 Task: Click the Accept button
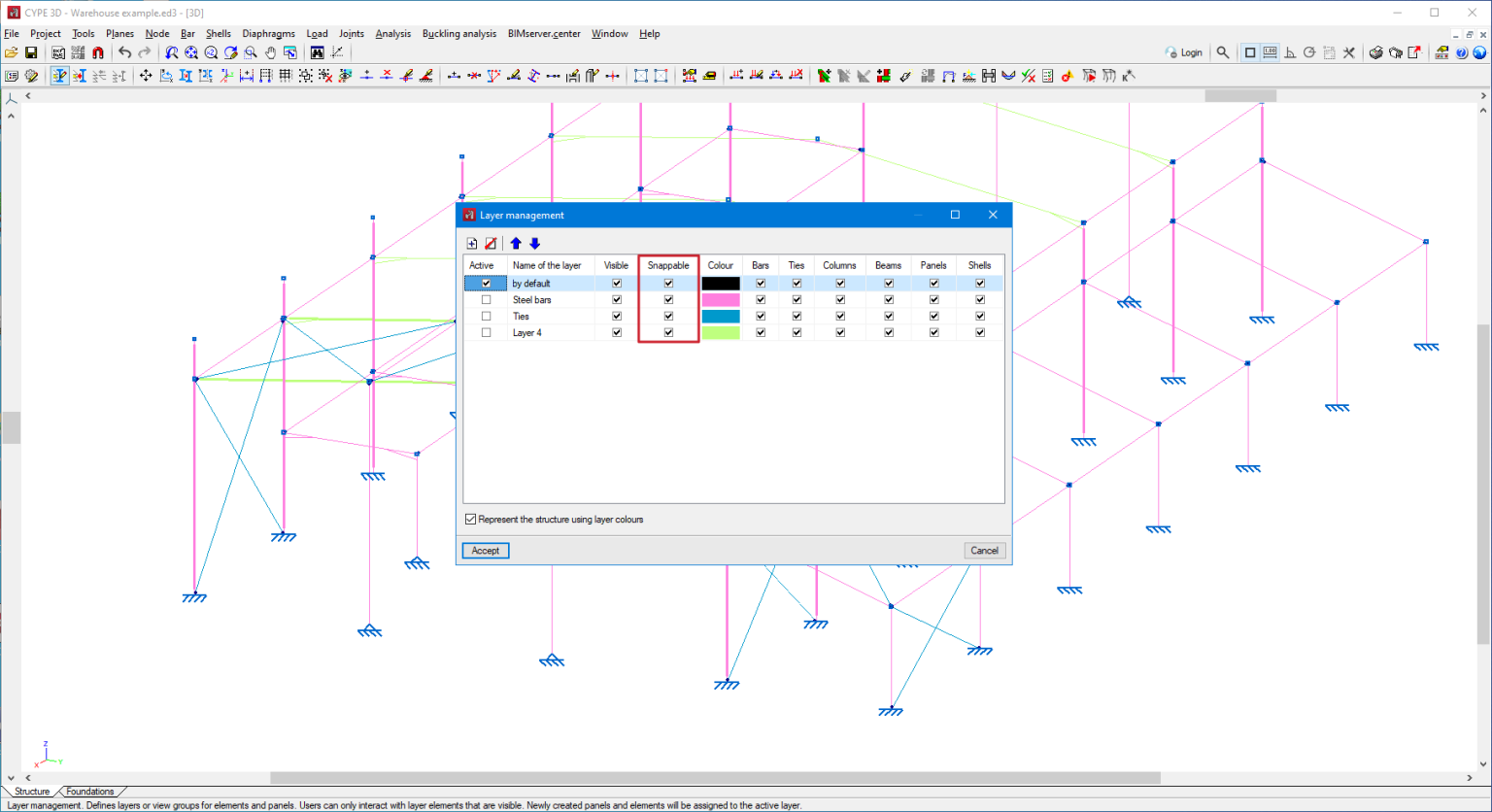pos(485,550)
